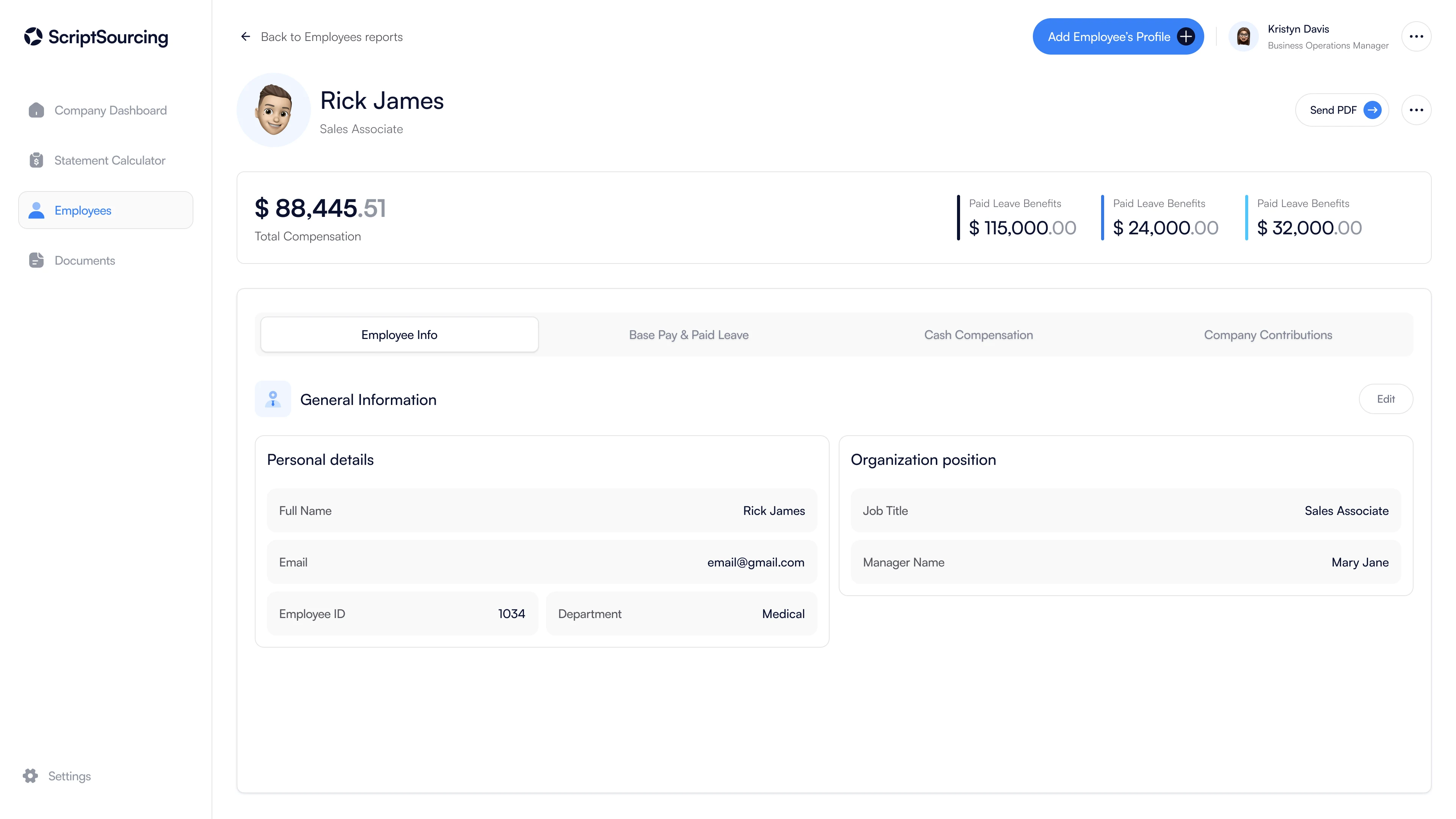Click the General Information section icon
The height and width of the screenshot is (819, 1456).
click(x=273, y=399)
